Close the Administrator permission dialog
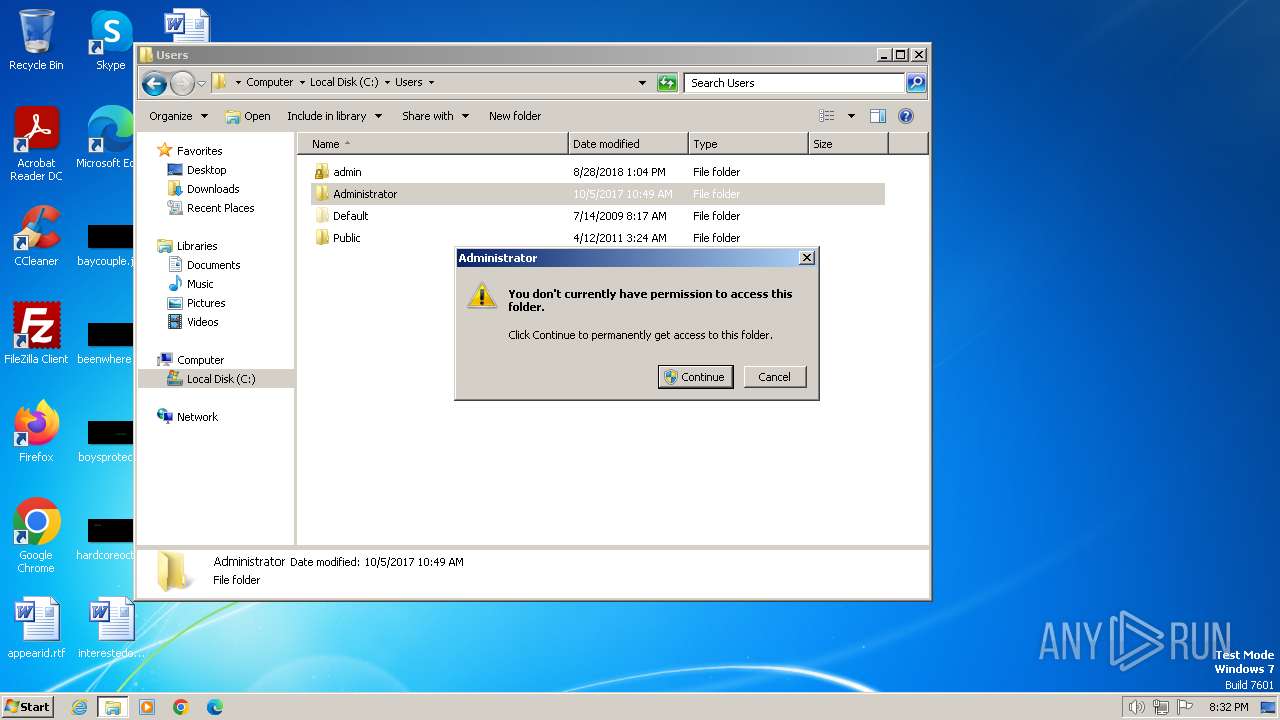Viewport: 1280px width, 720px height. point(807,258)
